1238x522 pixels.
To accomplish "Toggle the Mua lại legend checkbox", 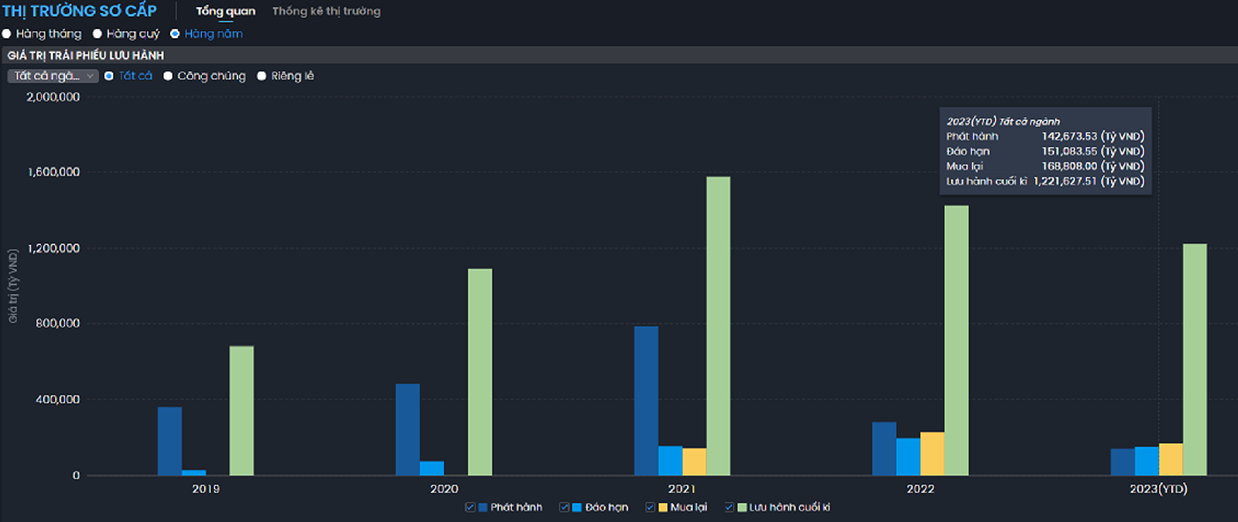I will (x=650, y=507).
